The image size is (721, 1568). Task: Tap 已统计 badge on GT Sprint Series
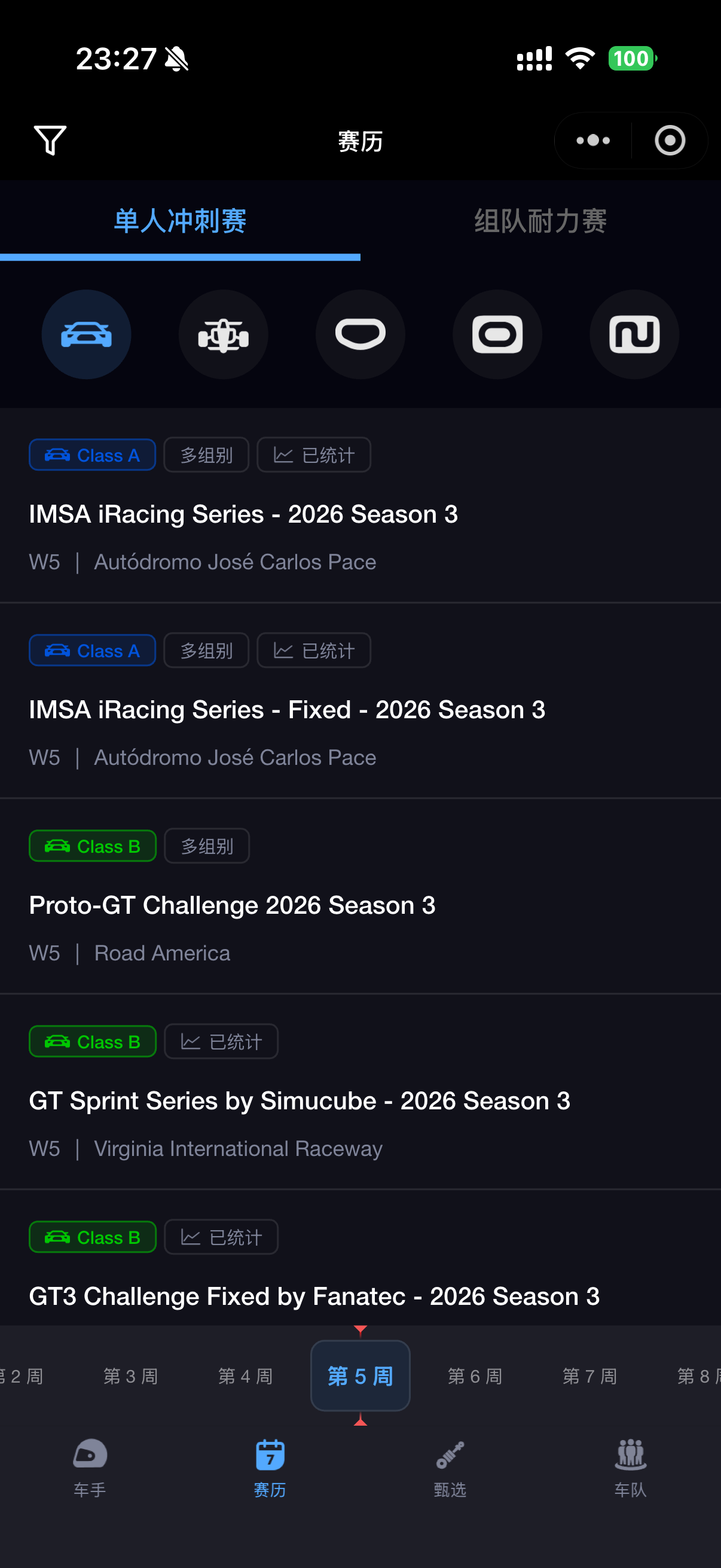tap(221, 1042)
